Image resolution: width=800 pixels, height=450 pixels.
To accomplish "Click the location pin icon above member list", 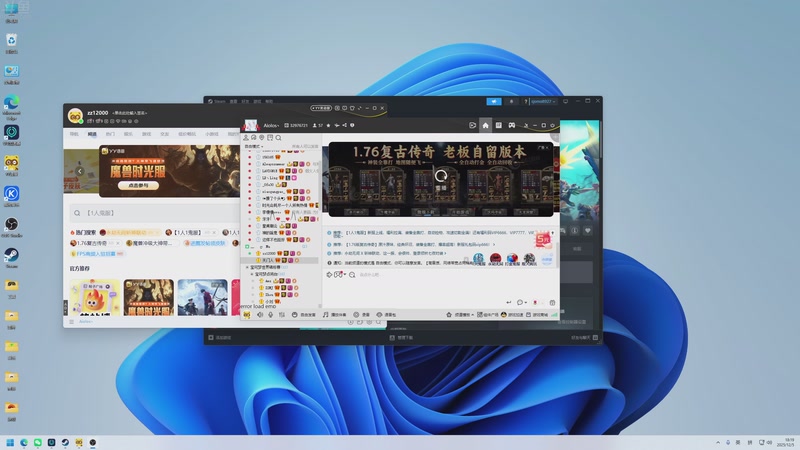I will [x=262, y=138].
